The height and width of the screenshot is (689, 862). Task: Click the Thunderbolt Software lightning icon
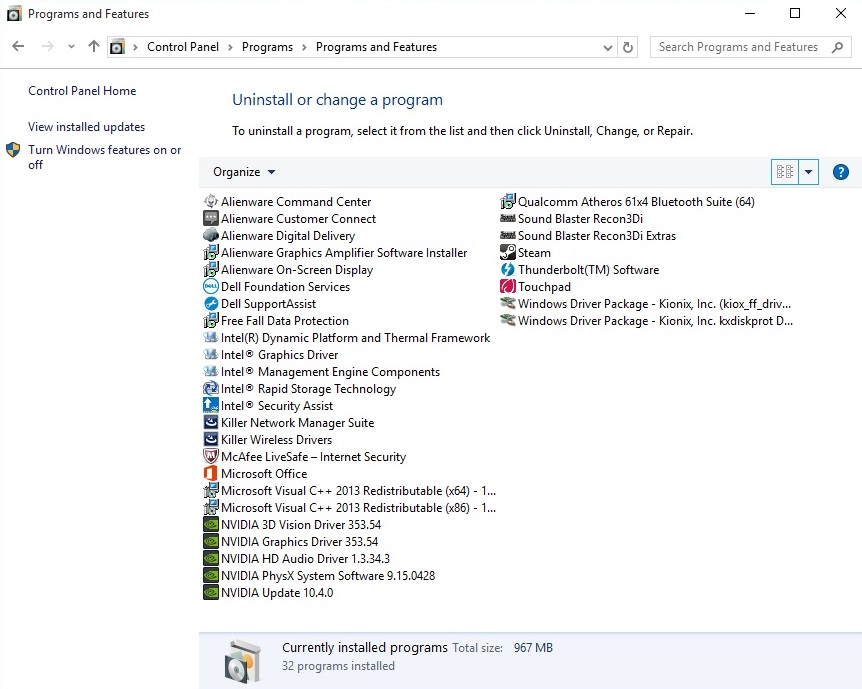tap(507, 269)
